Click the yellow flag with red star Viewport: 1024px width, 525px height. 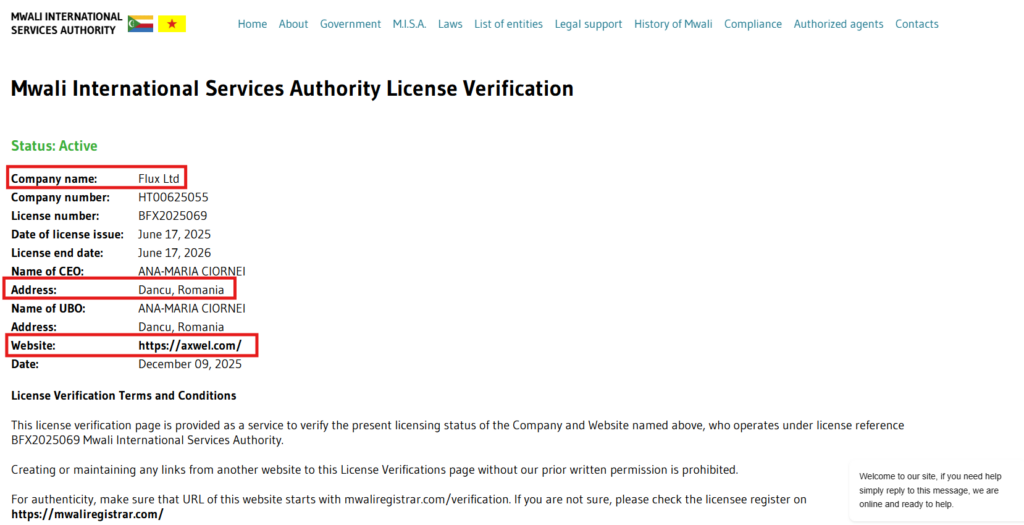pos(172,24)
